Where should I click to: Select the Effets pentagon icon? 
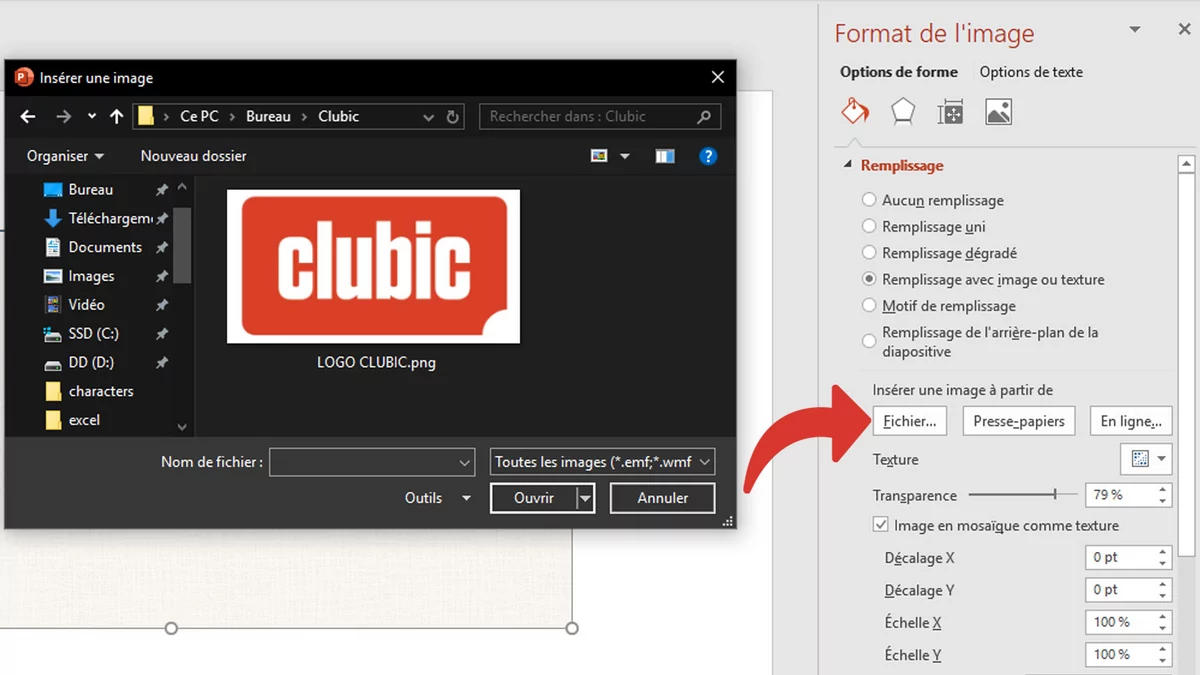point(903,112)
